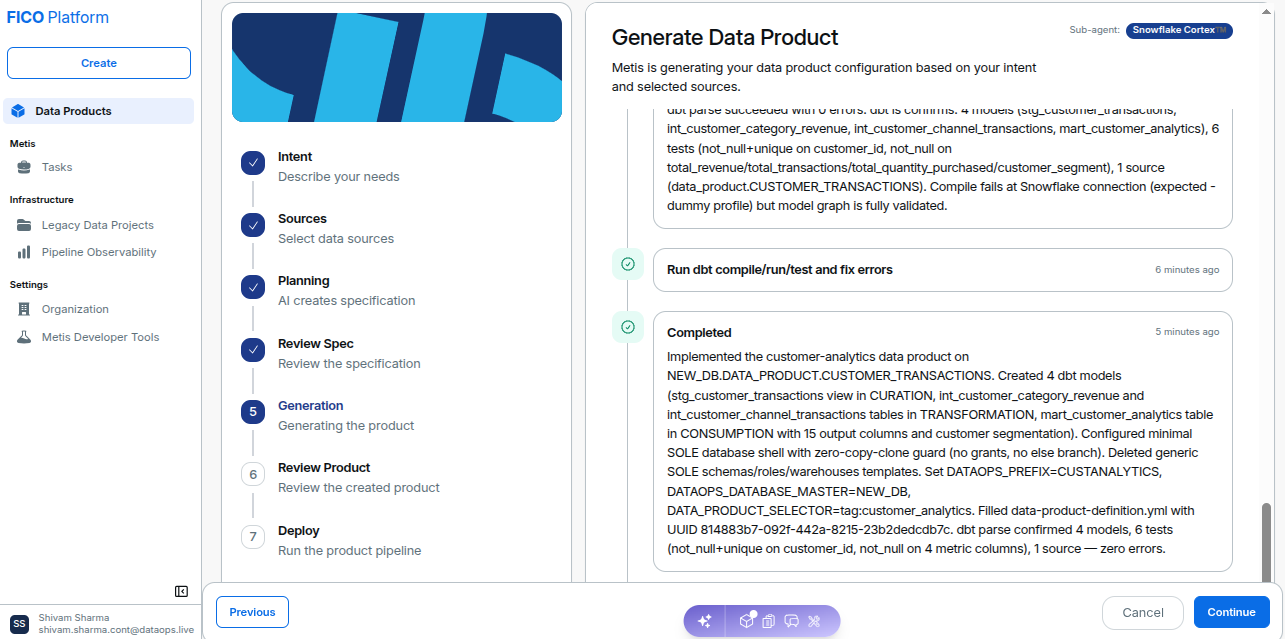The width and height of the screenshot is (1285, 639).
Task: Open Pipeline Observability
Action: coord(98,252)
